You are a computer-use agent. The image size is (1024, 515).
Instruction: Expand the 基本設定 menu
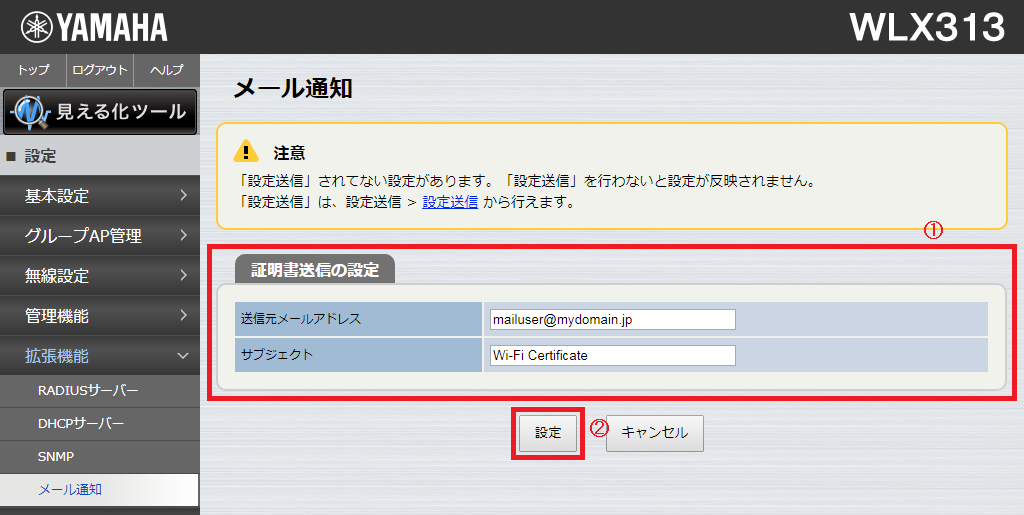click(x=100, y=195)
